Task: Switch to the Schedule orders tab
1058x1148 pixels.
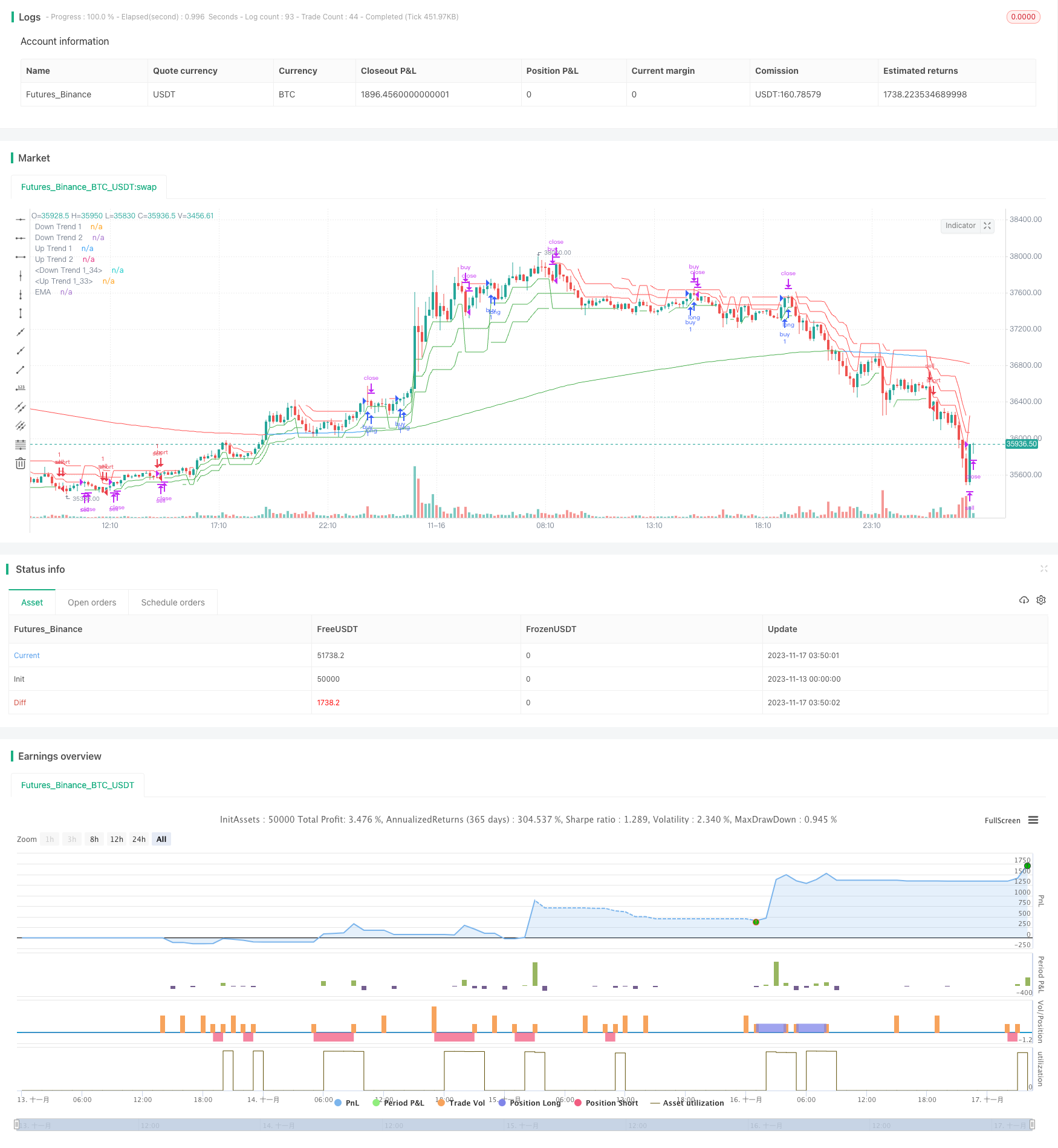Action: click(173, 602)
